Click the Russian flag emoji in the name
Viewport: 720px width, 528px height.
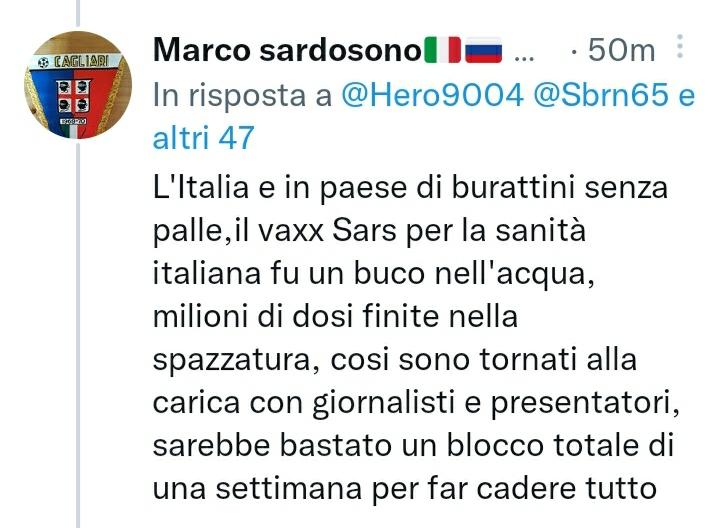pyautogui.click(x=484, y=50)
